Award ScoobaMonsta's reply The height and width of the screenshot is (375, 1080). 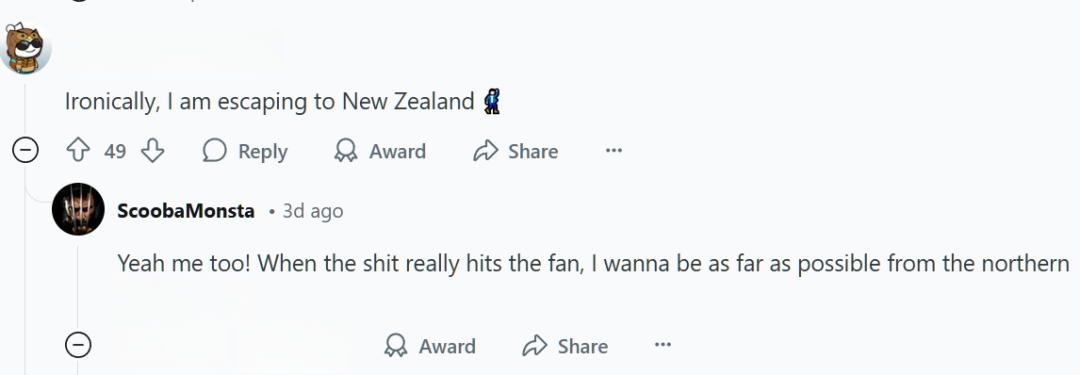coord(430,345)
